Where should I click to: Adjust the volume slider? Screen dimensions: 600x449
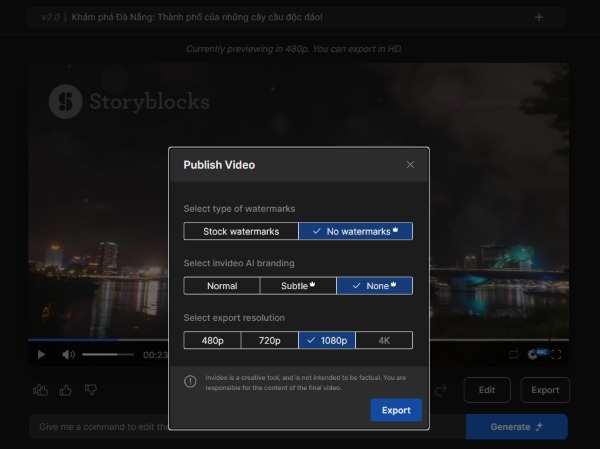108,354
